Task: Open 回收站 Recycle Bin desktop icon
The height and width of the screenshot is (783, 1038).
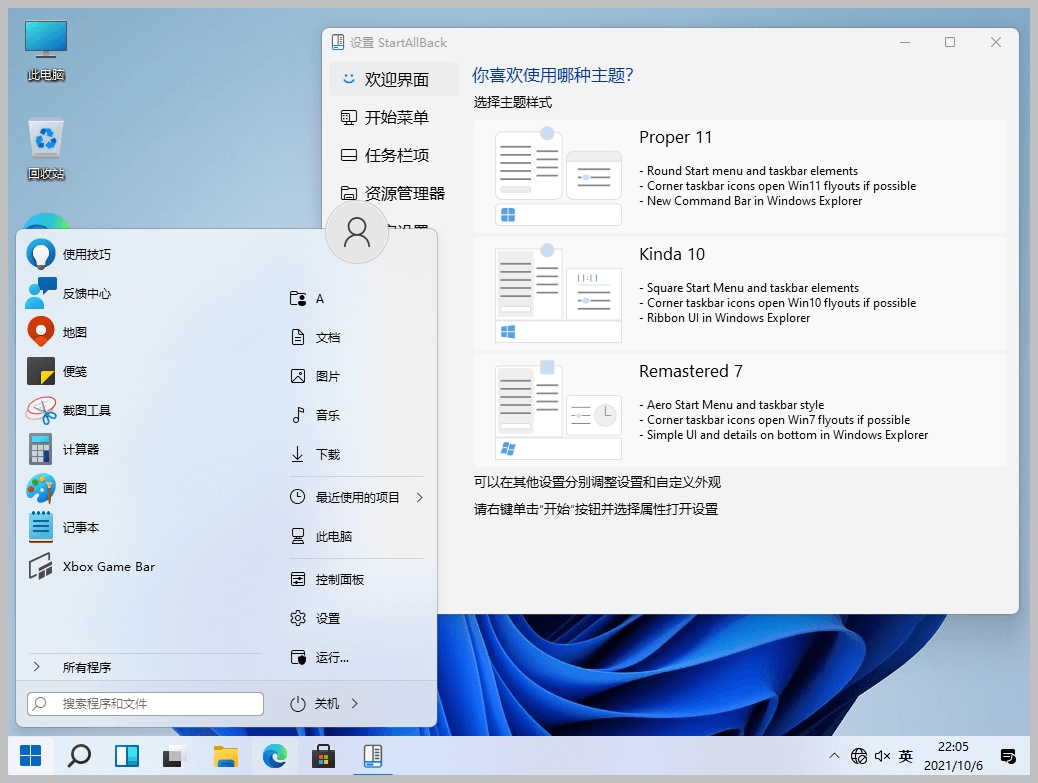Action: pyautogui.click(x=46, y=150)
